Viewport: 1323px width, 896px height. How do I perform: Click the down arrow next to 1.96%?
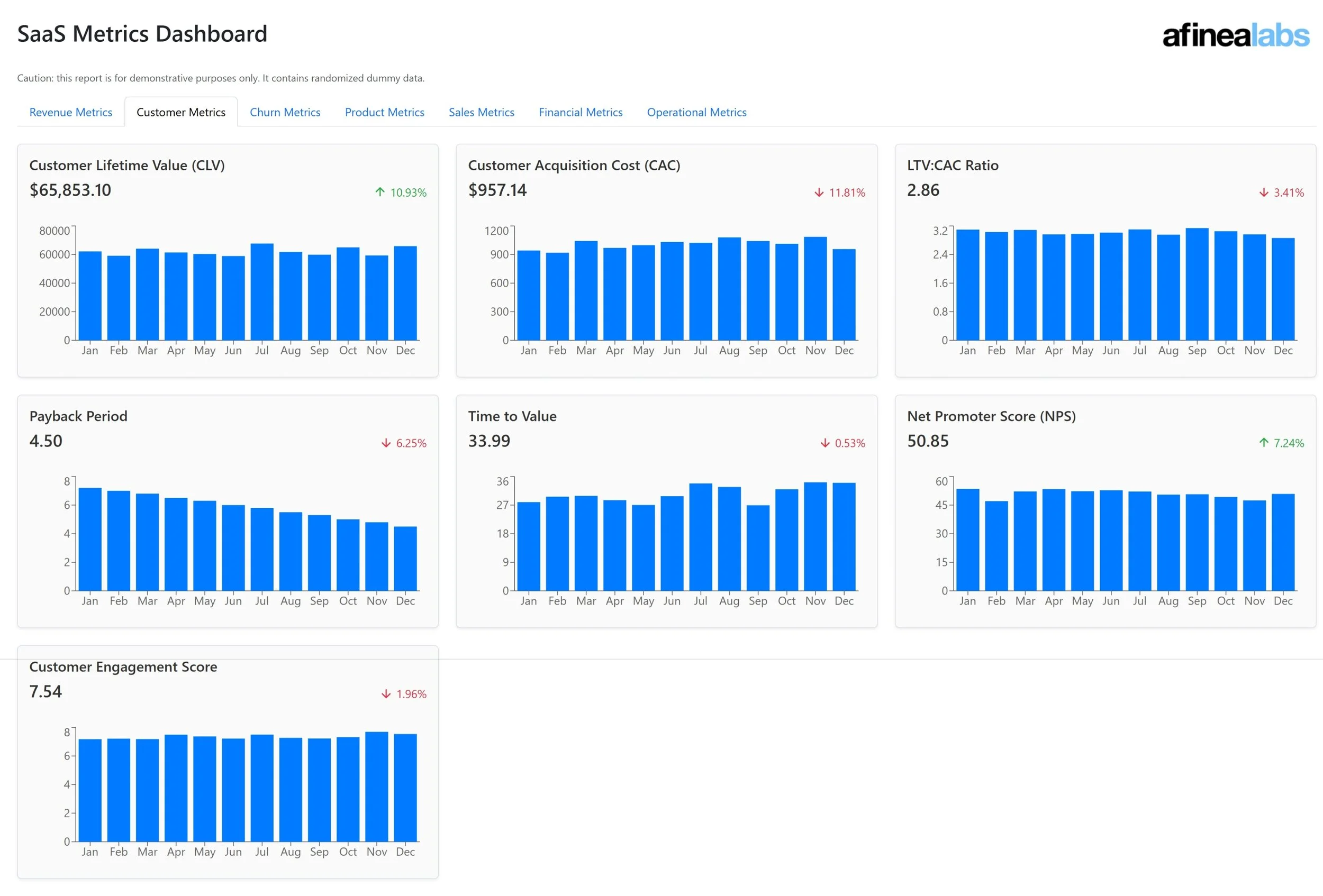pos(385,694)
